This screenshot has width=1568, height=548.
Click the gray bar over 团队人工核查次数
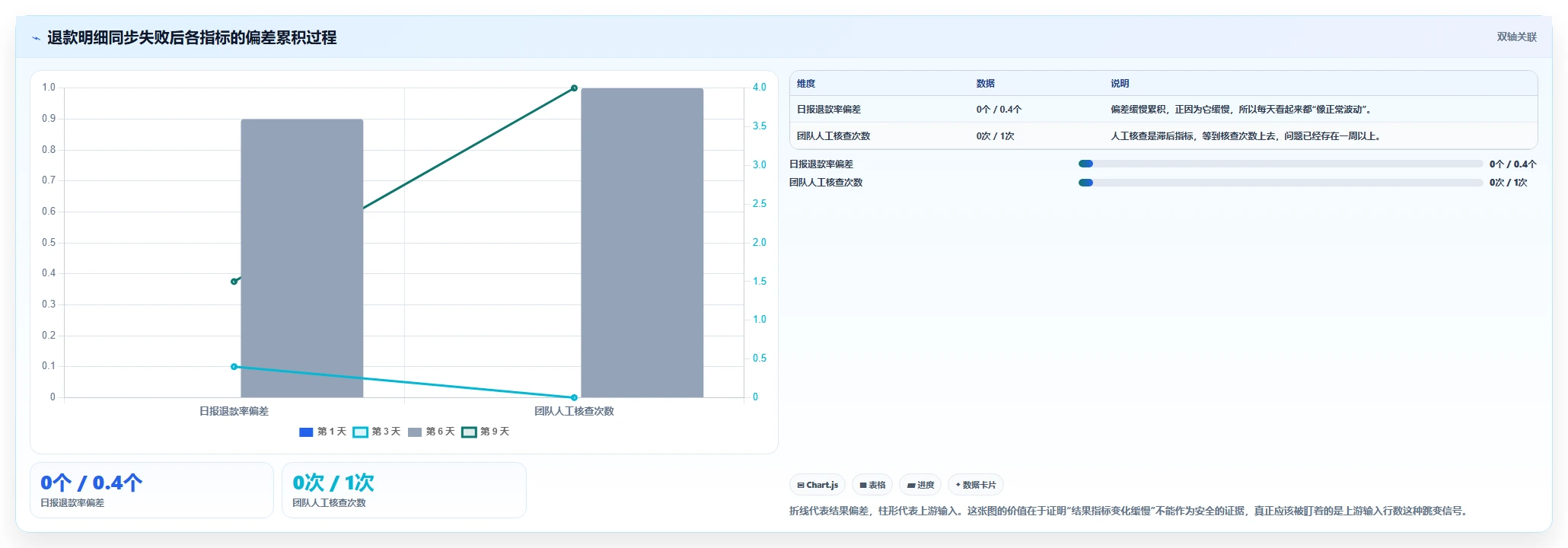click(642, 243)
